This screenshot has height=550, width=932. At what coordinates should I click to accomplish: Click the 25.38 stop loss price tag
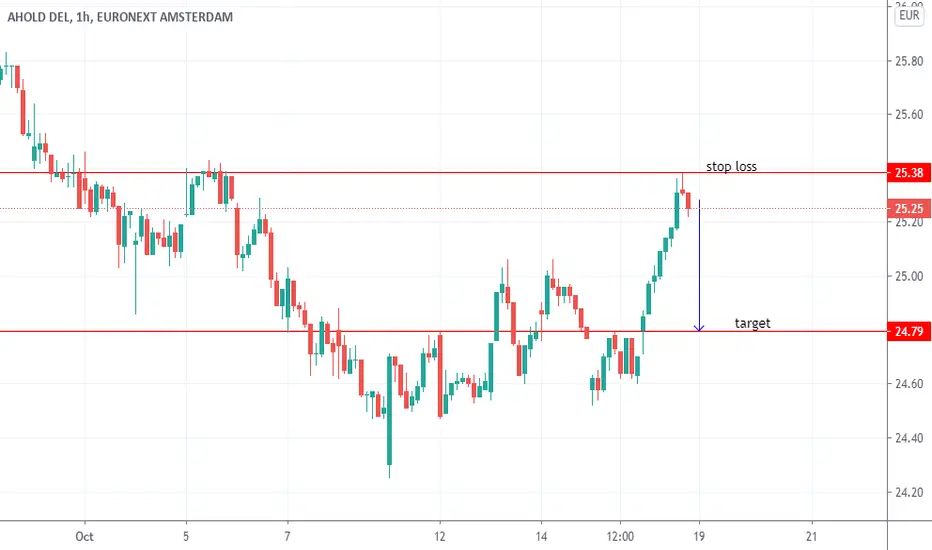pyautogui.click(x=909, y=173)
